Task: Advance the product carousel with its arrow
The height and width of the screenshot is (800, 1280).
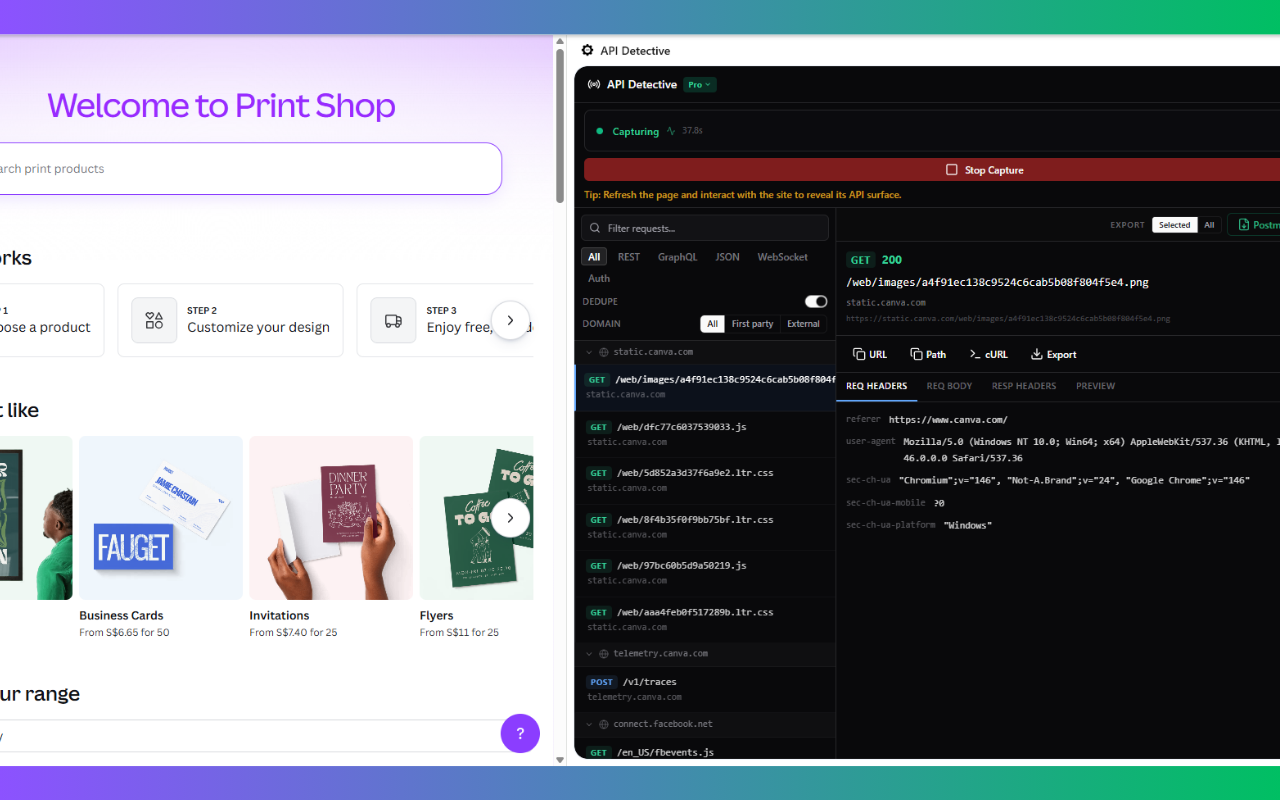Action: point(510,518)
